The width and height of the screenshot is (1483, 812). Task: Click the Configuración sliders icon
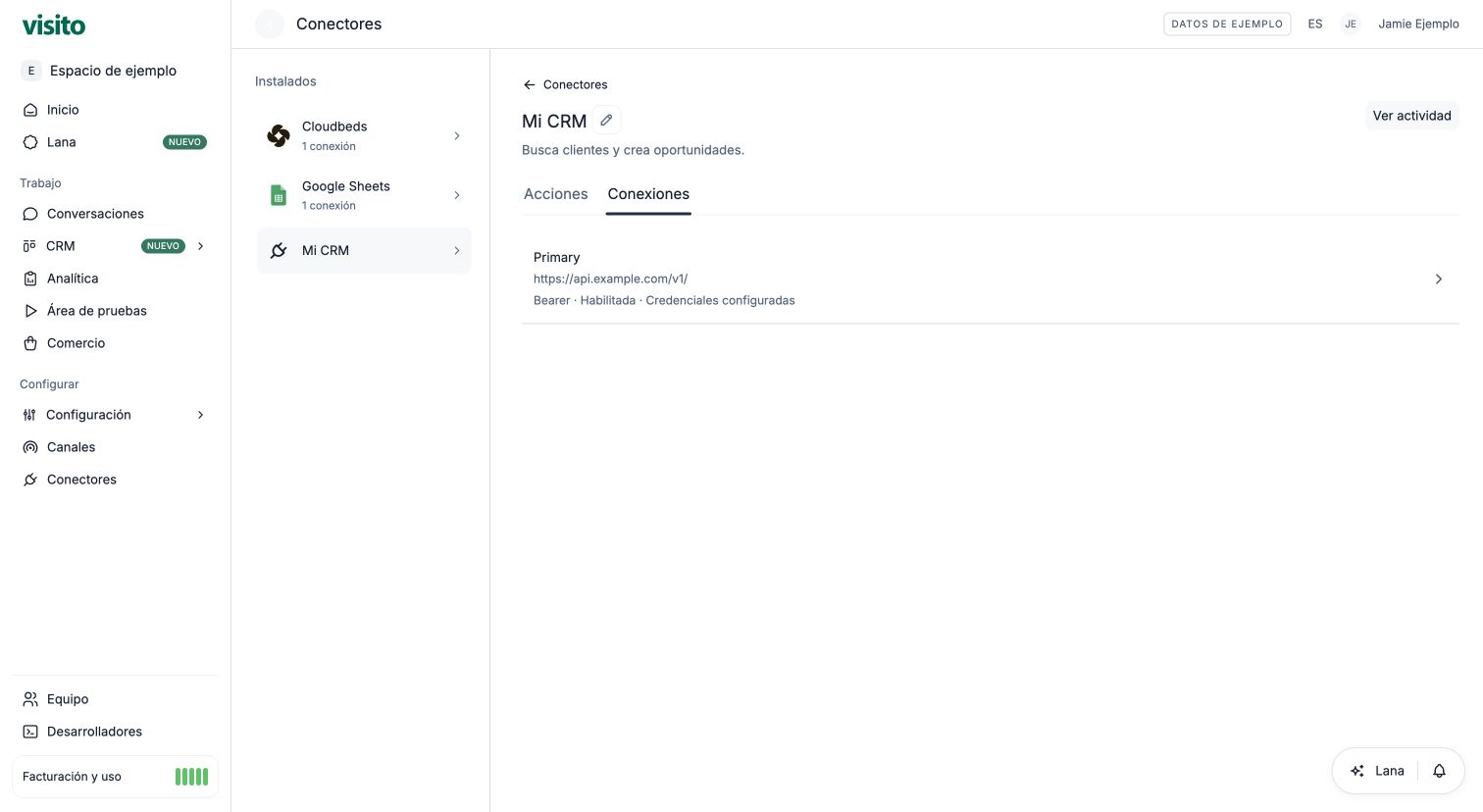click(x=29, y=415)
